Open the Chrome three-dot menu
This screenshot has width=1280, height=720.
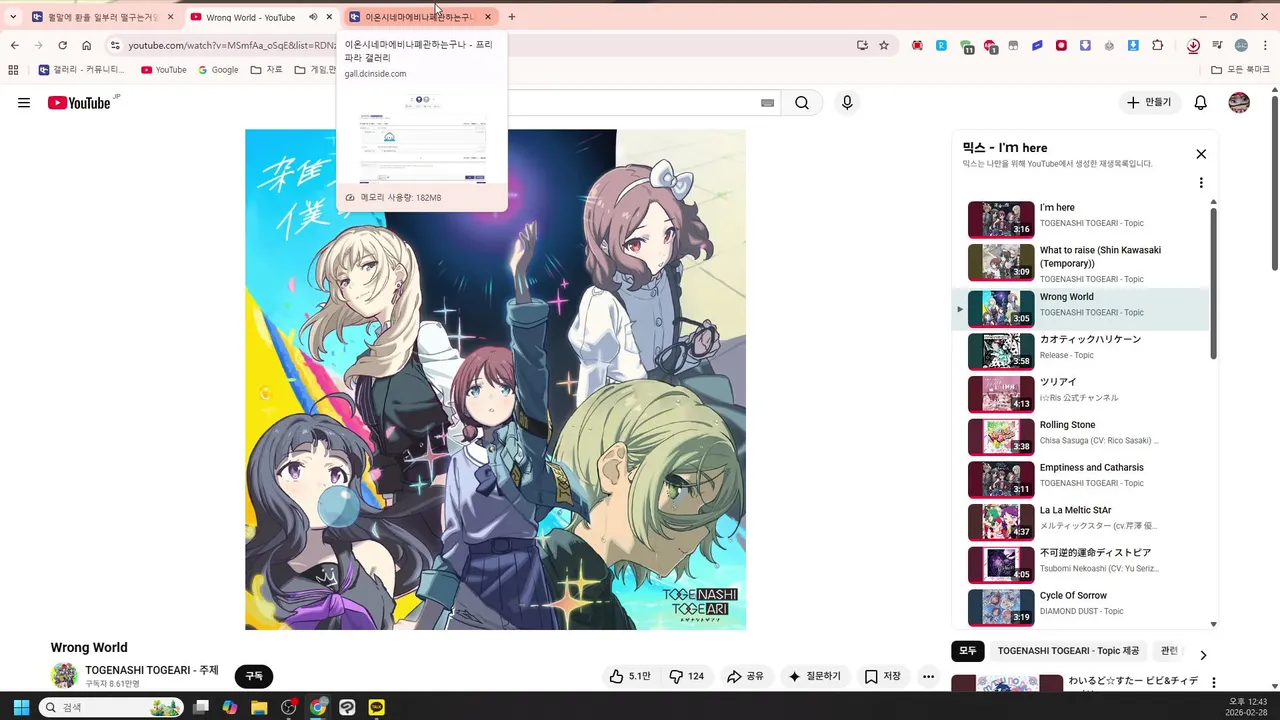tap(1265, 45)
